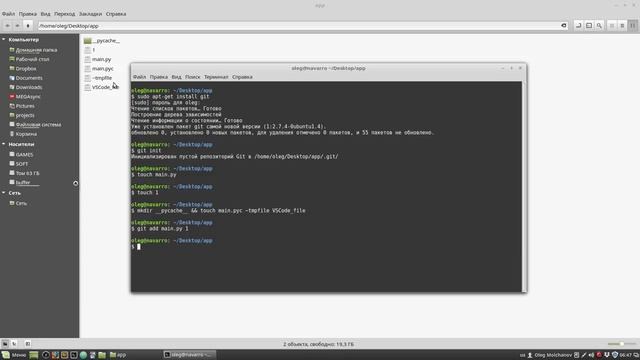Open the clock showing 06:47
The image size is (640, 360).
pos(625,355)
